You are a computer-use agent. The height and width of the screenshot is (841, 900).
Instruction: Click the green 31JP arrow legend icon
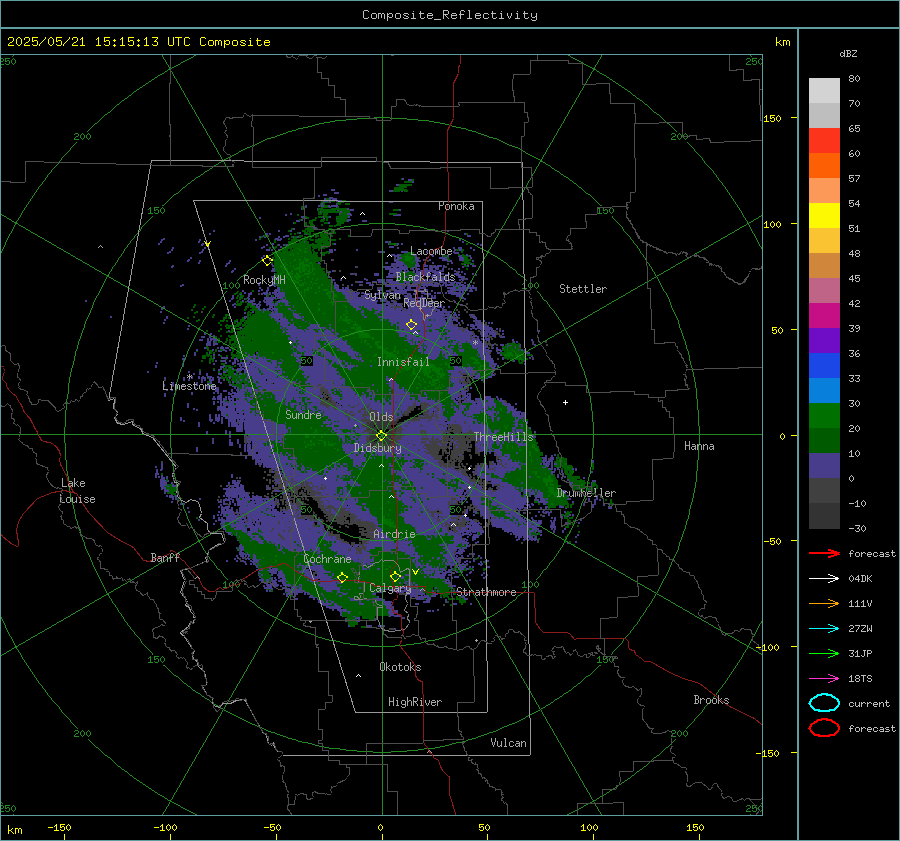pos(824,653)
